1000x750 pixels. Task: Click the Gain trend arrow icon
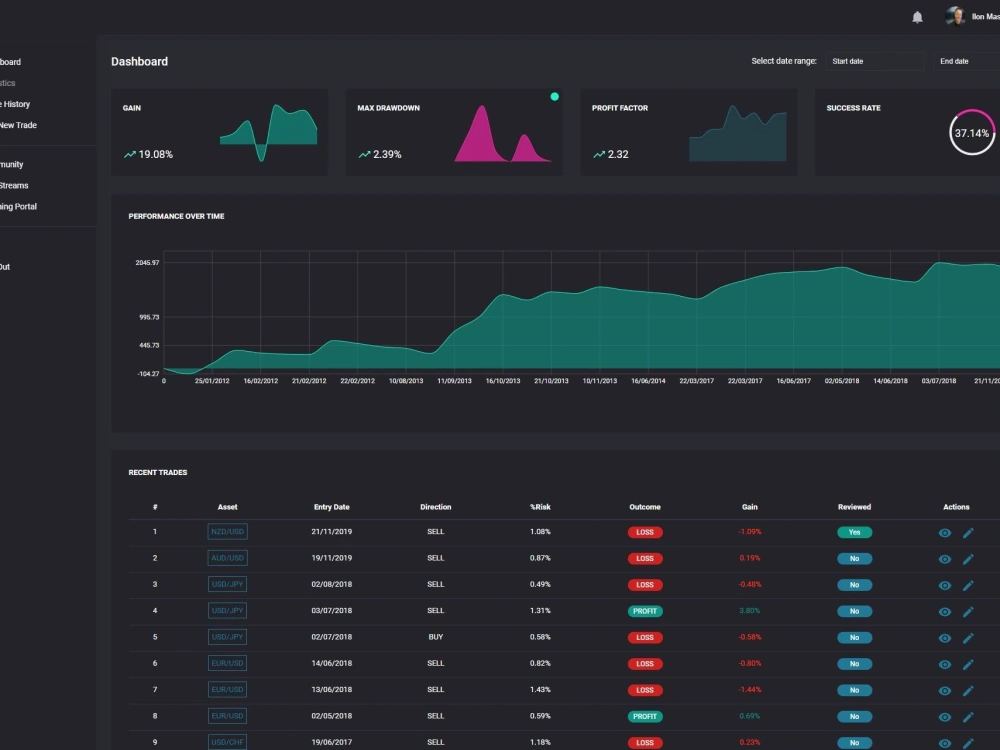[x=129, y=154]
